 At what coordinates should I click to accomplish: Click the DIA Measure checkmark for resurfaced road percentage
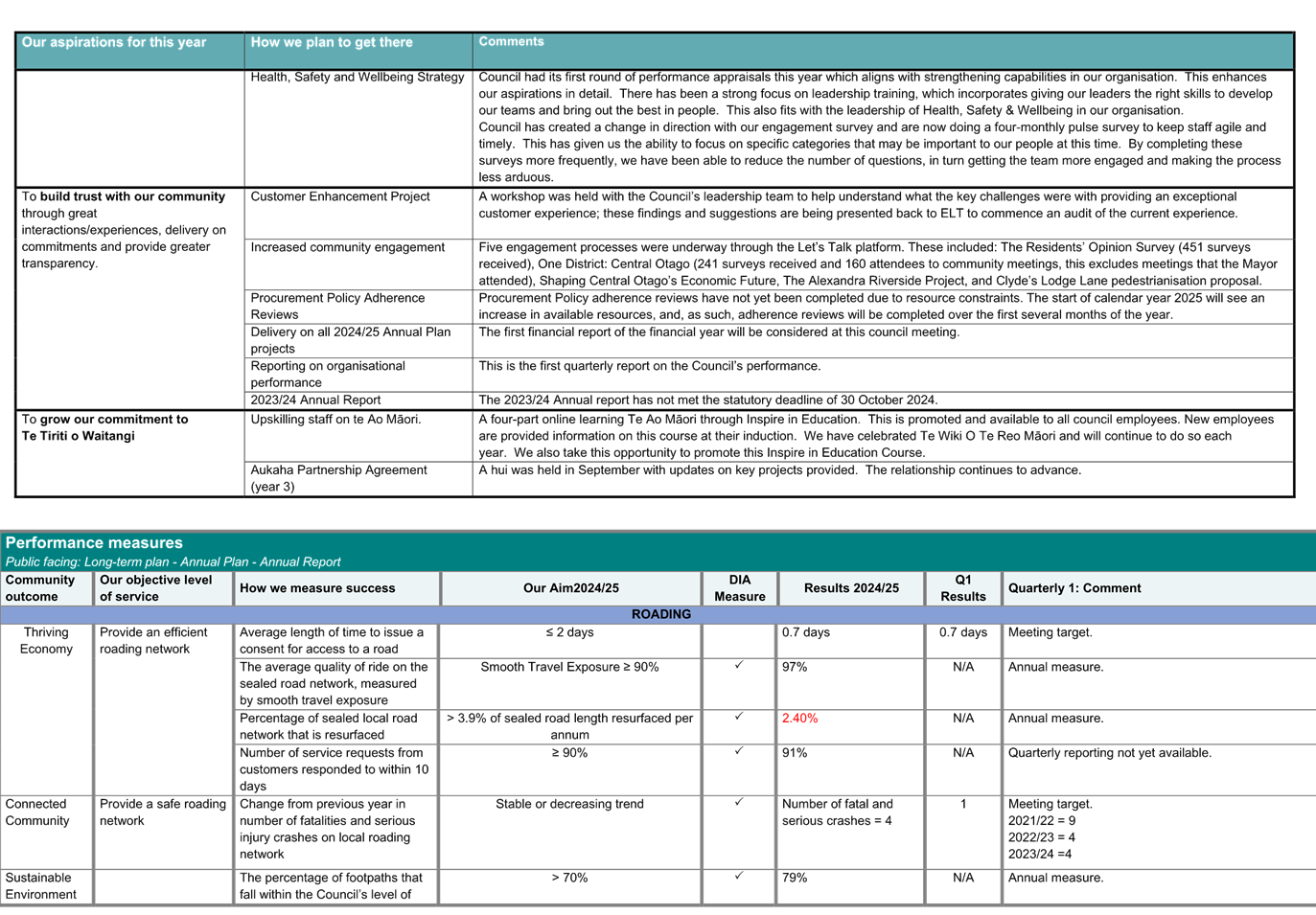(x=737, y=717)
